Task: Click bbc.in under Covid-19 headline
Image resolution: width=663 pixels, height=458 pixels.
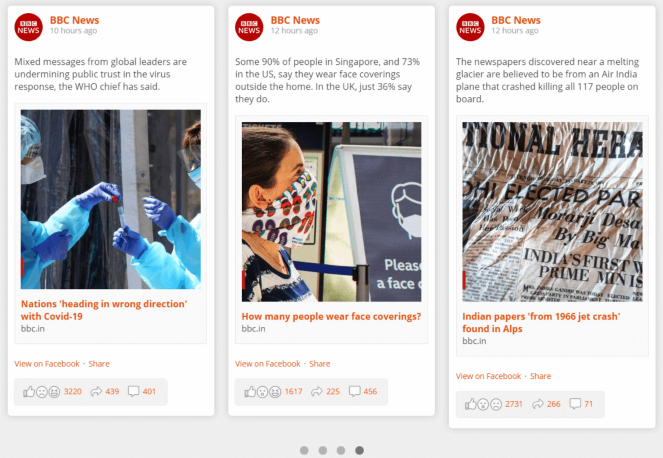Action: tap(33, 329)
